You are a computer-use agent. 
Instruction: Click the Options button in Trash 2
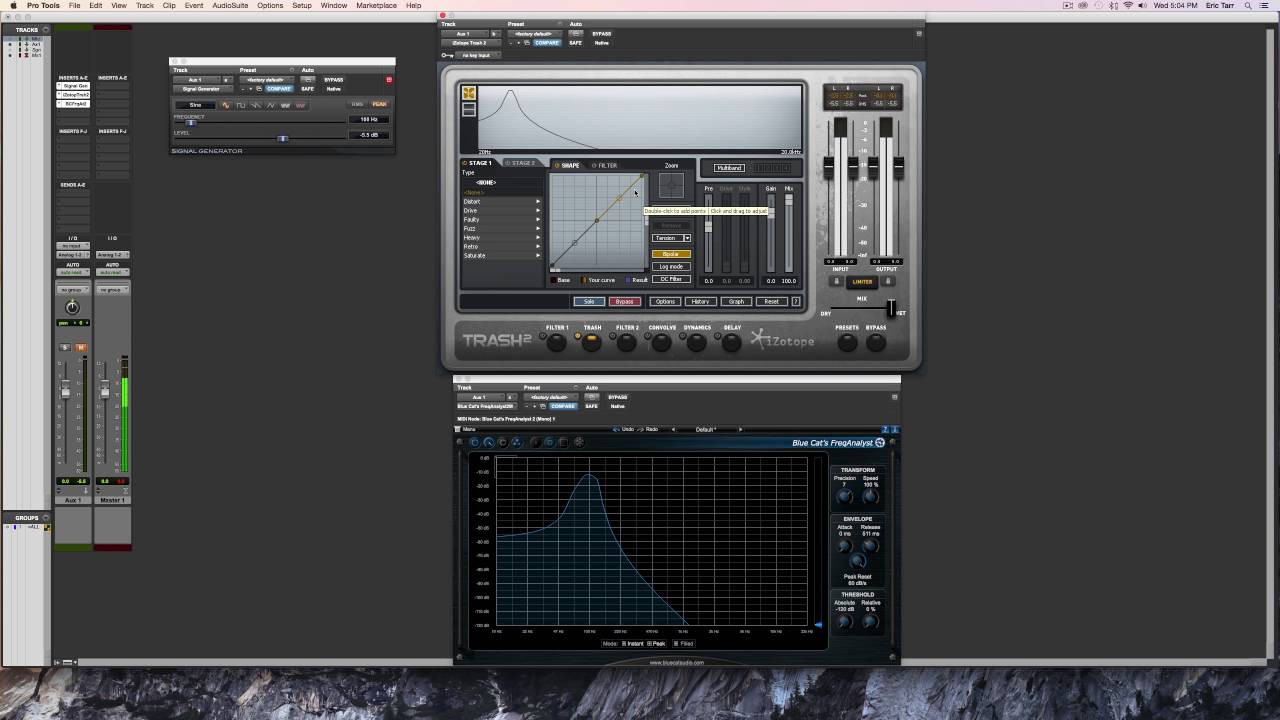click(665, 301)
